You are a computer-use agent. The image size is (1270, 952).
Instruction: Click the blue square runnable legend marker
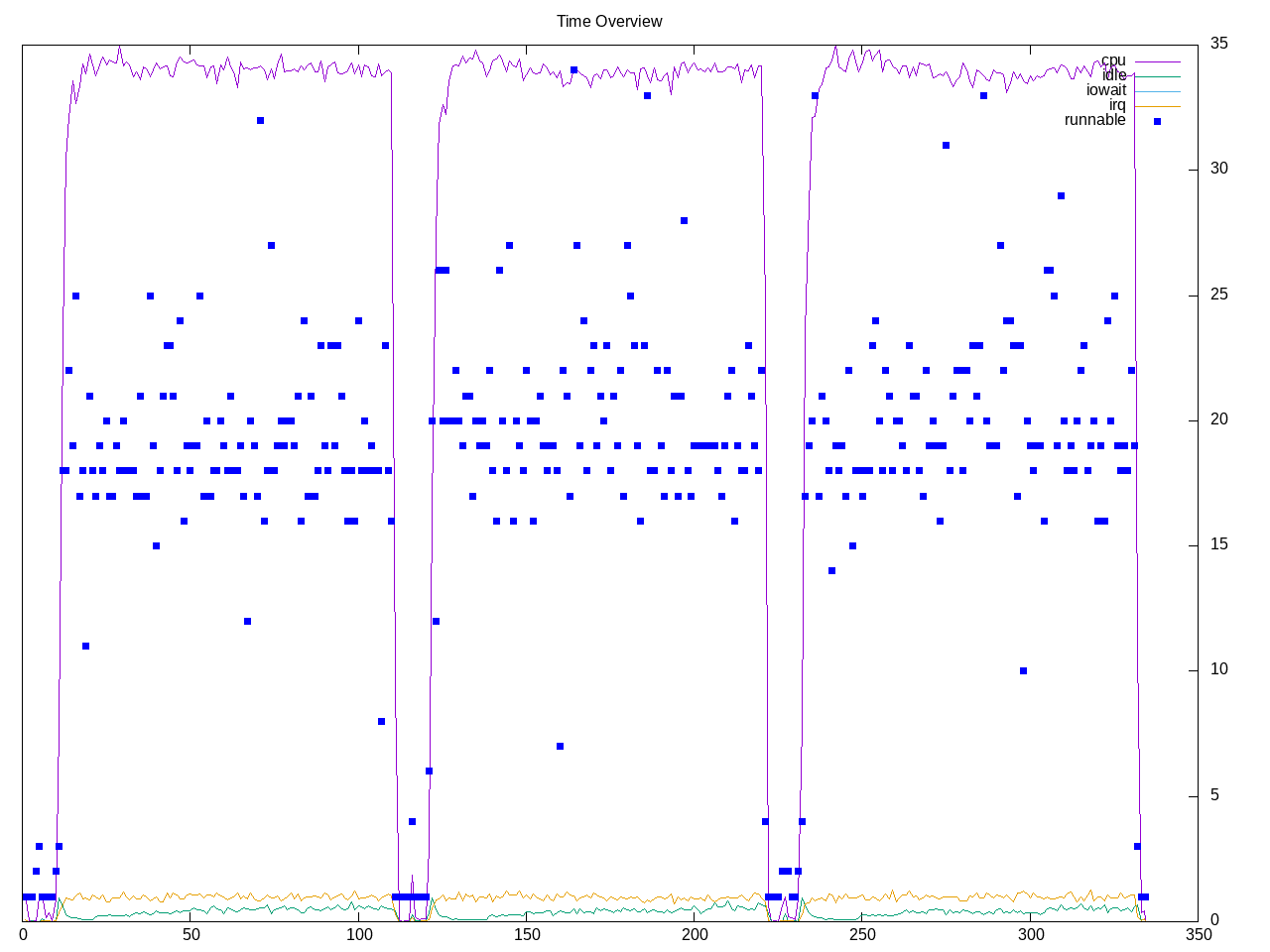point(1157,121)
